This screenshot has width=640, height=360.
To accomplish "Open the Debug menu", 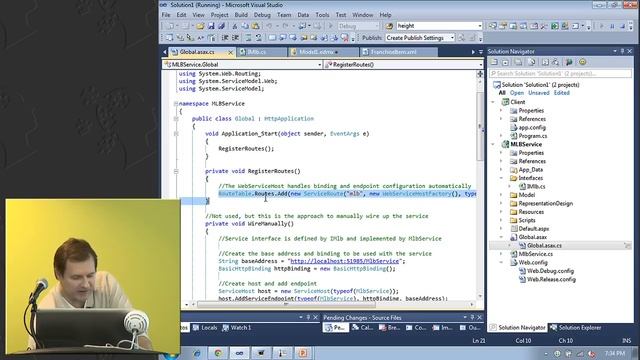I will click(262, 15).
